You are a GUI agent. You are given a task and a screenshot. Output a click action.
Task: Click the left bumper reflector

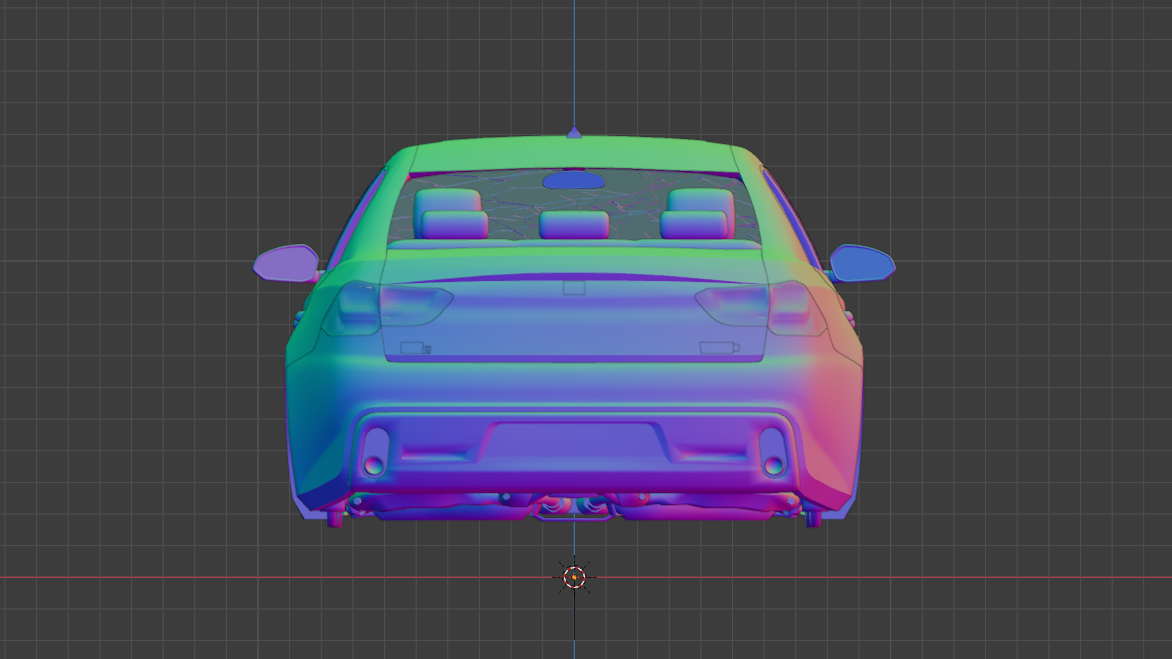pos(375,453)
